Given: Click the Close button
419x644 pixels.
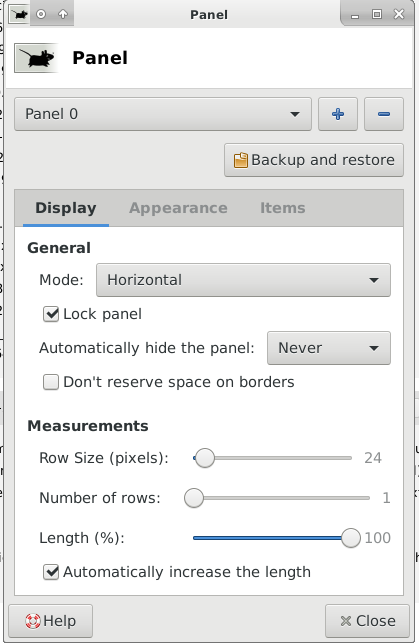Looking at the screenshot, I should click(x=367, y=621).
